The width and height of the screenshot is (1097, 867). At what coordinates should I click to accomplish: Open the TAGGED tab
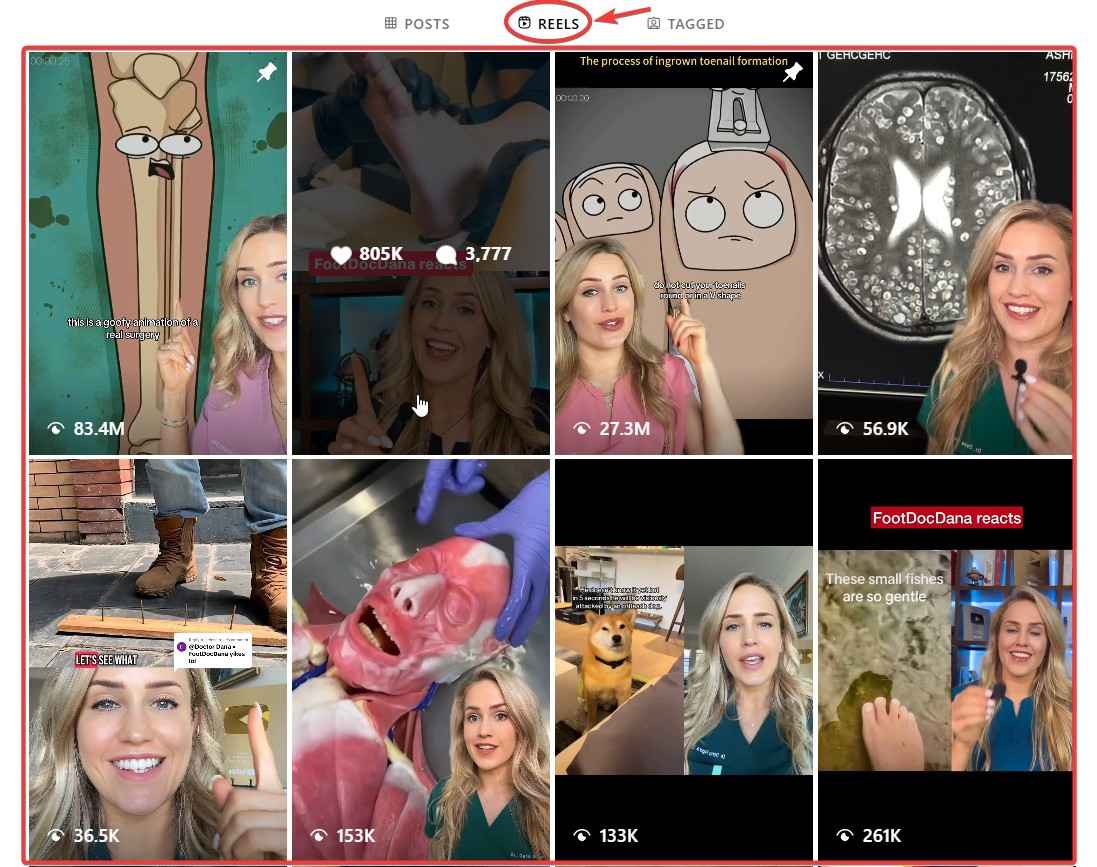tap(696, 23)
